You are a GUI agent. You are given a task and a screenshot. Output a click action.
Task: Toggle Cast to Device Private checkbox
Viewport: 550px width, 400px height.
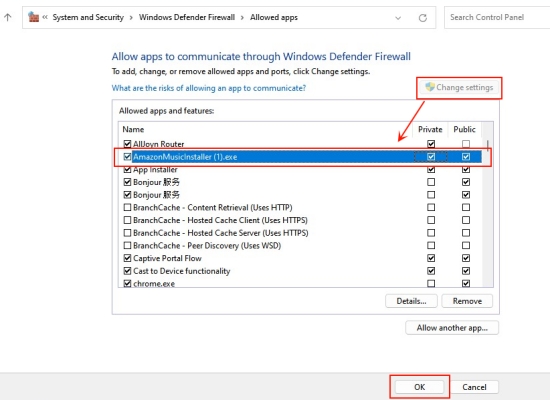(x=431, y=271)
